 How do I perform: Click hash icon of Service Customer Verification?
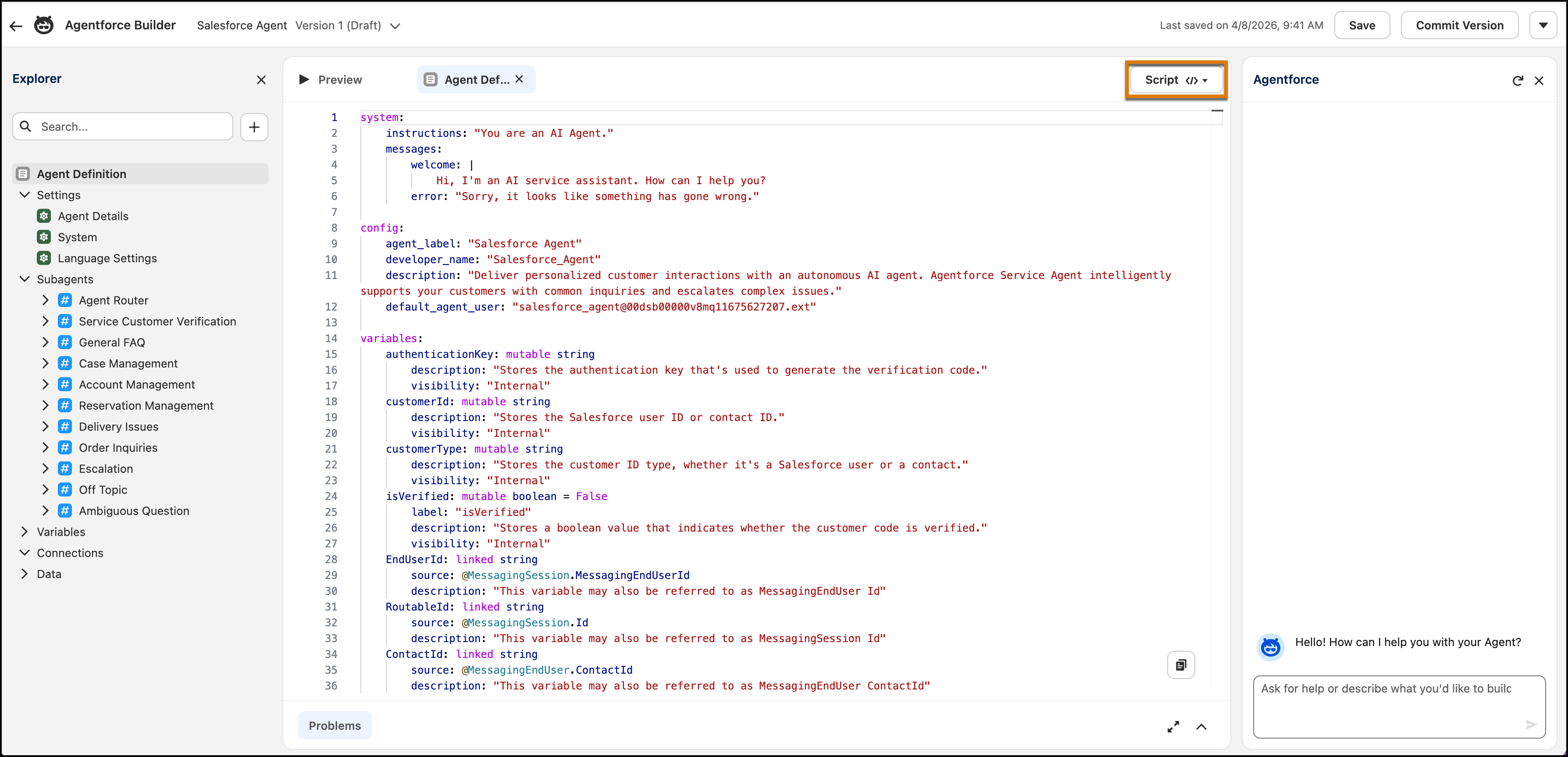coord(65,321)
